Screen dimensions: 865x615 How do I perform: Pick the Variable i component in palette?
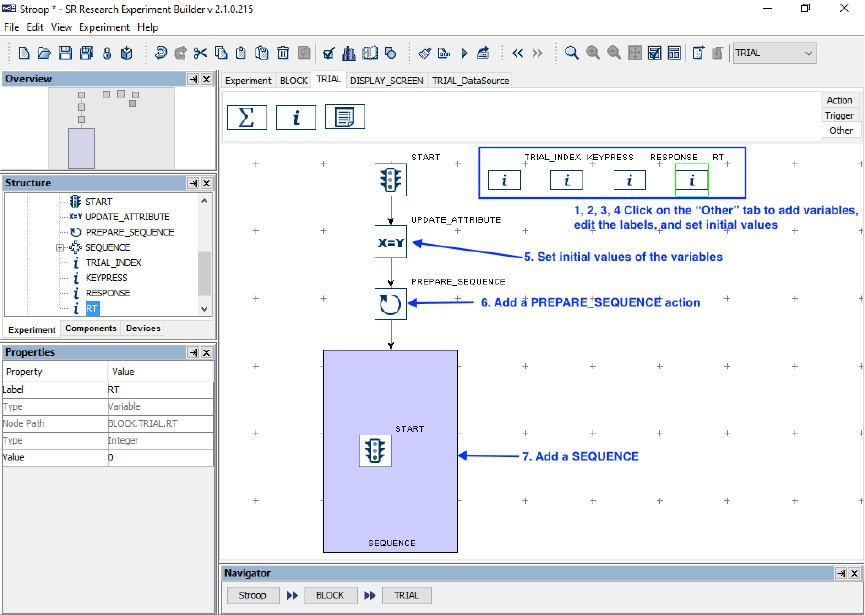click(x=296, y=117)
